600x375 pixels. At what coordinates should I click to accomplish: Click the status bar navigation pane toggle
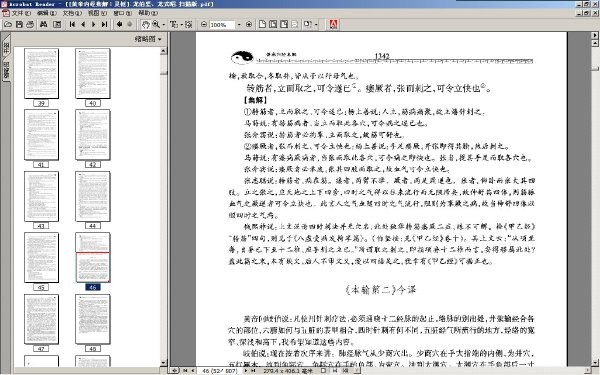point(174,370)
